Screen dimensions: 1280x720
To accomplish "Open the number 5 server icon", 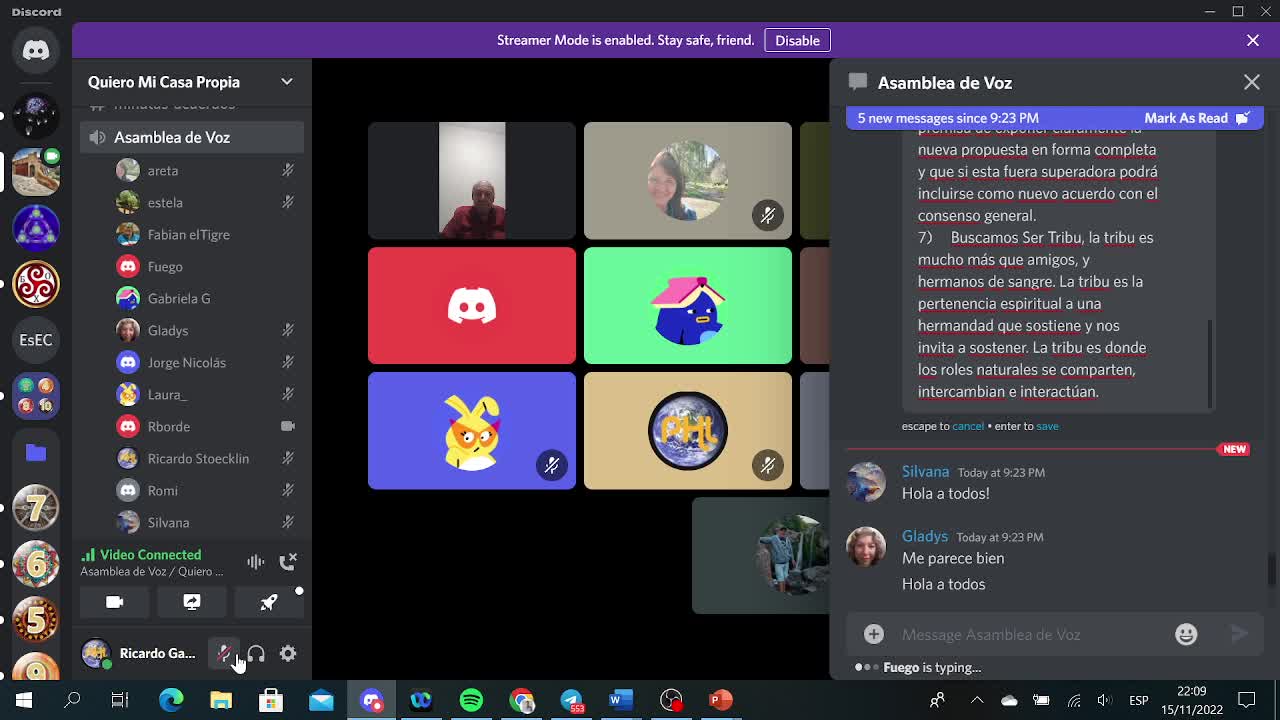I will click(36, 621).
